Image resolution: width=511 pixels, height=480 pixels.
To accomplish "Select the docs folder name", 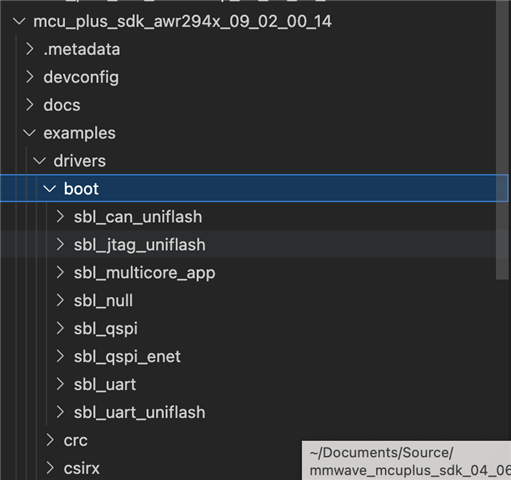I will point(62,105).
